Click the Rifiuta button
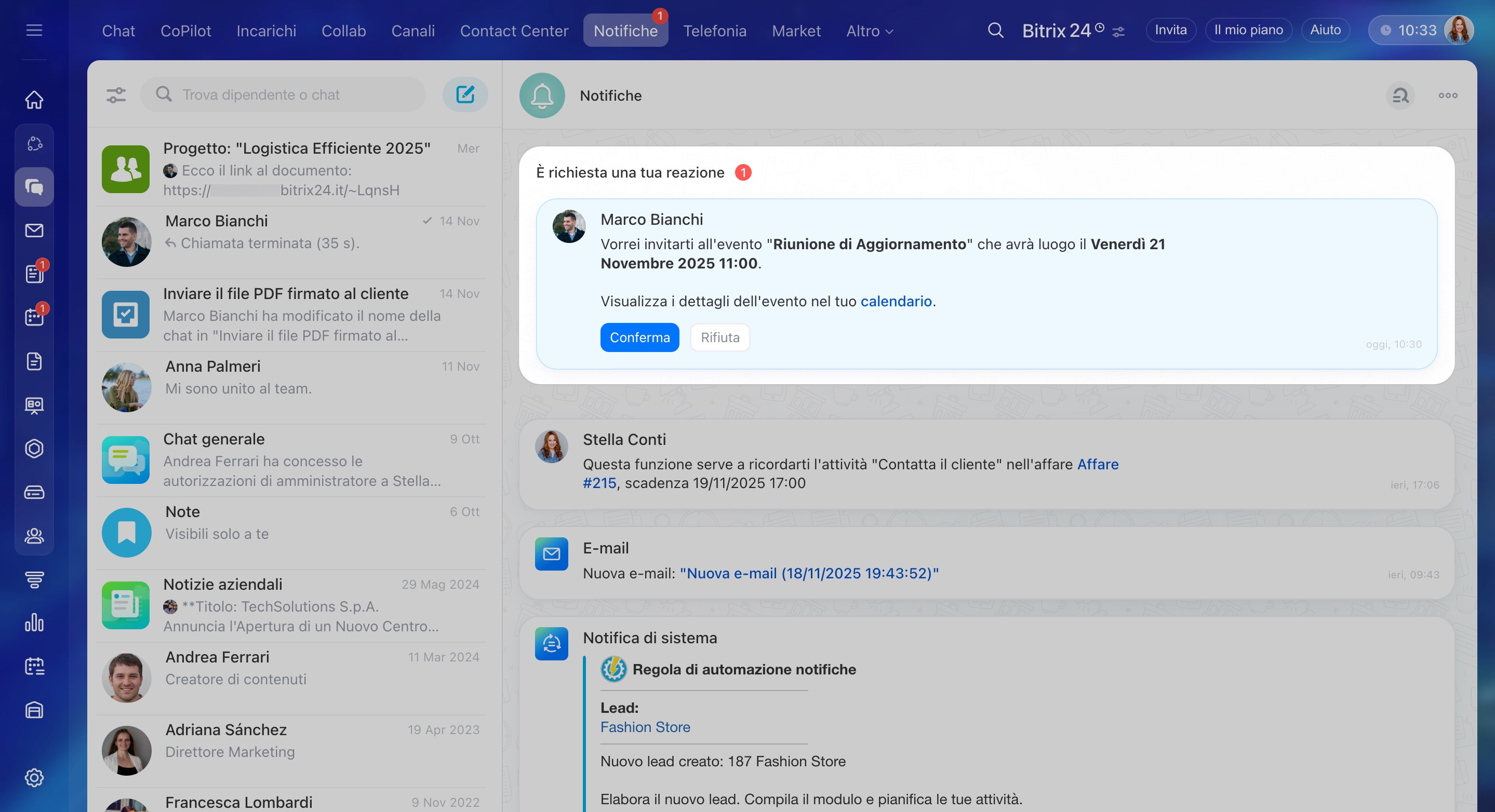Screen dimensions: 1495x812 tap(719, 337)
